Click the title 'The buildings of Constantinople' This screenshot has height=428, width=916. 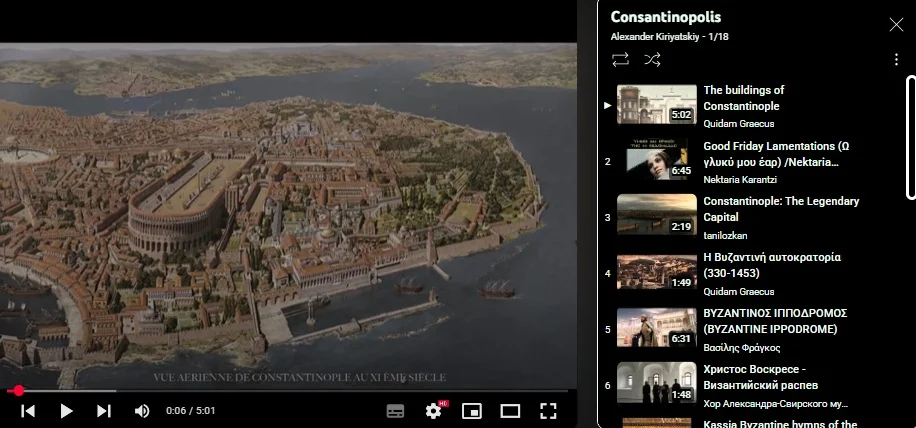(744, 98)
